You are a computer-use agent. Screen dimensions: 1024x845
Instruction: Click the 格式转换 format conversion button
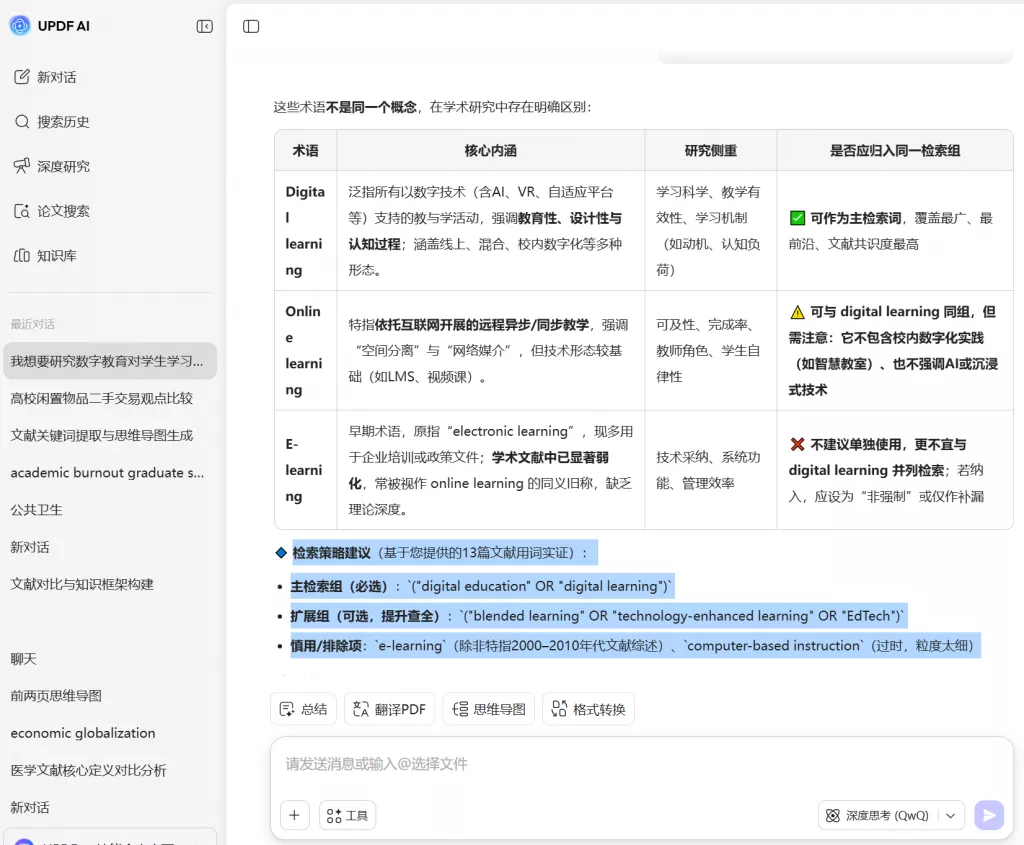[588, 709]
